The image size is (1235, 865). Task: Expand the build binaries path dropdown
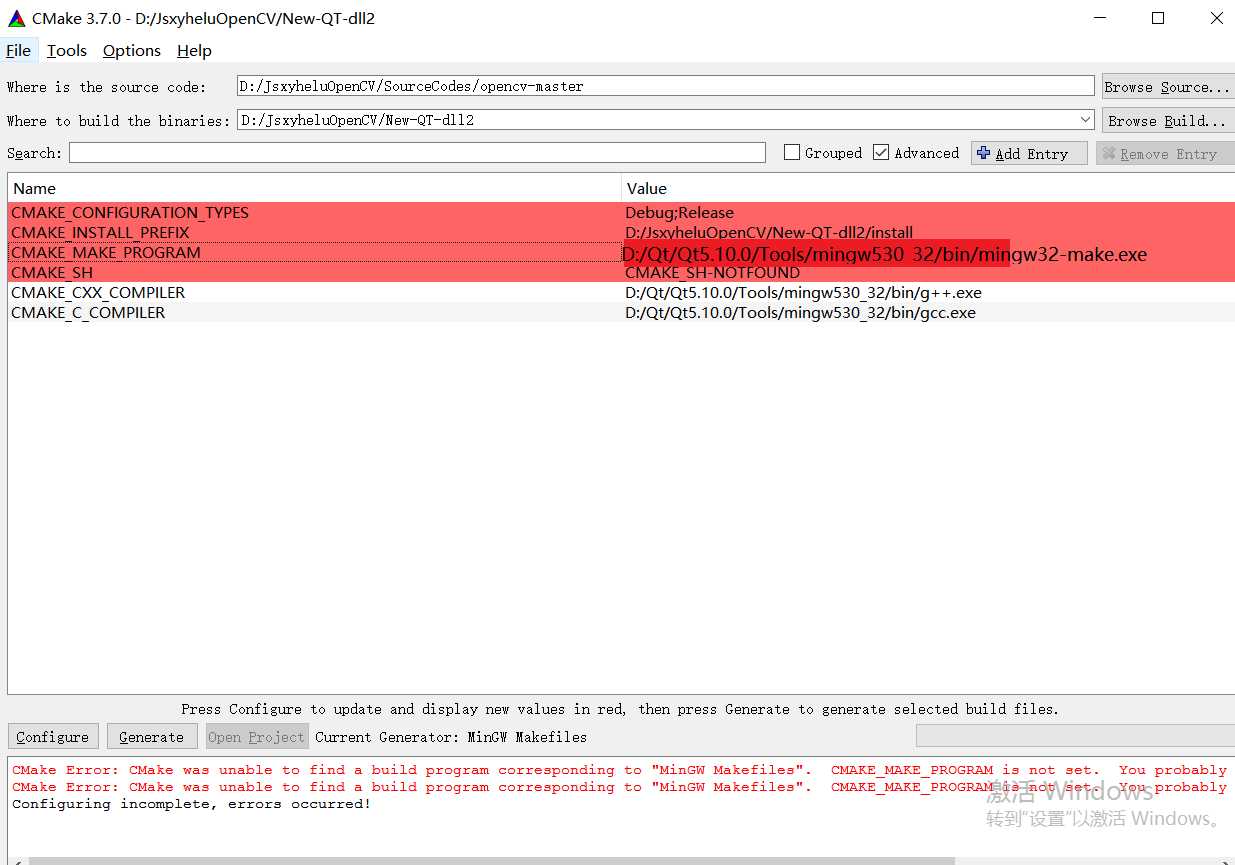pos(1086,120)
